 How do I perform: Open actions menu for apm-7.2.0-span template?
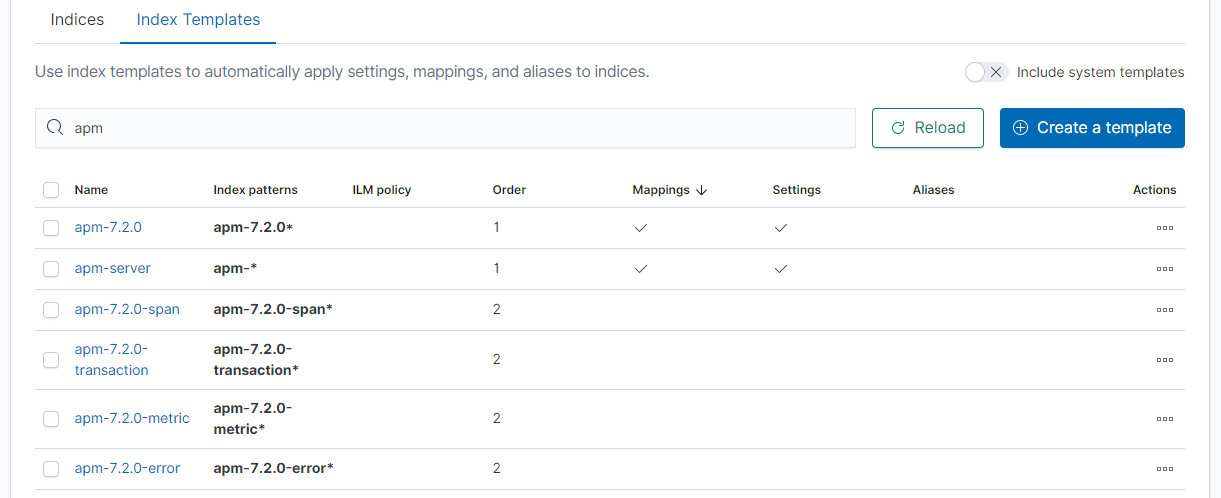pyautogui.click(x=1164, y=310)
